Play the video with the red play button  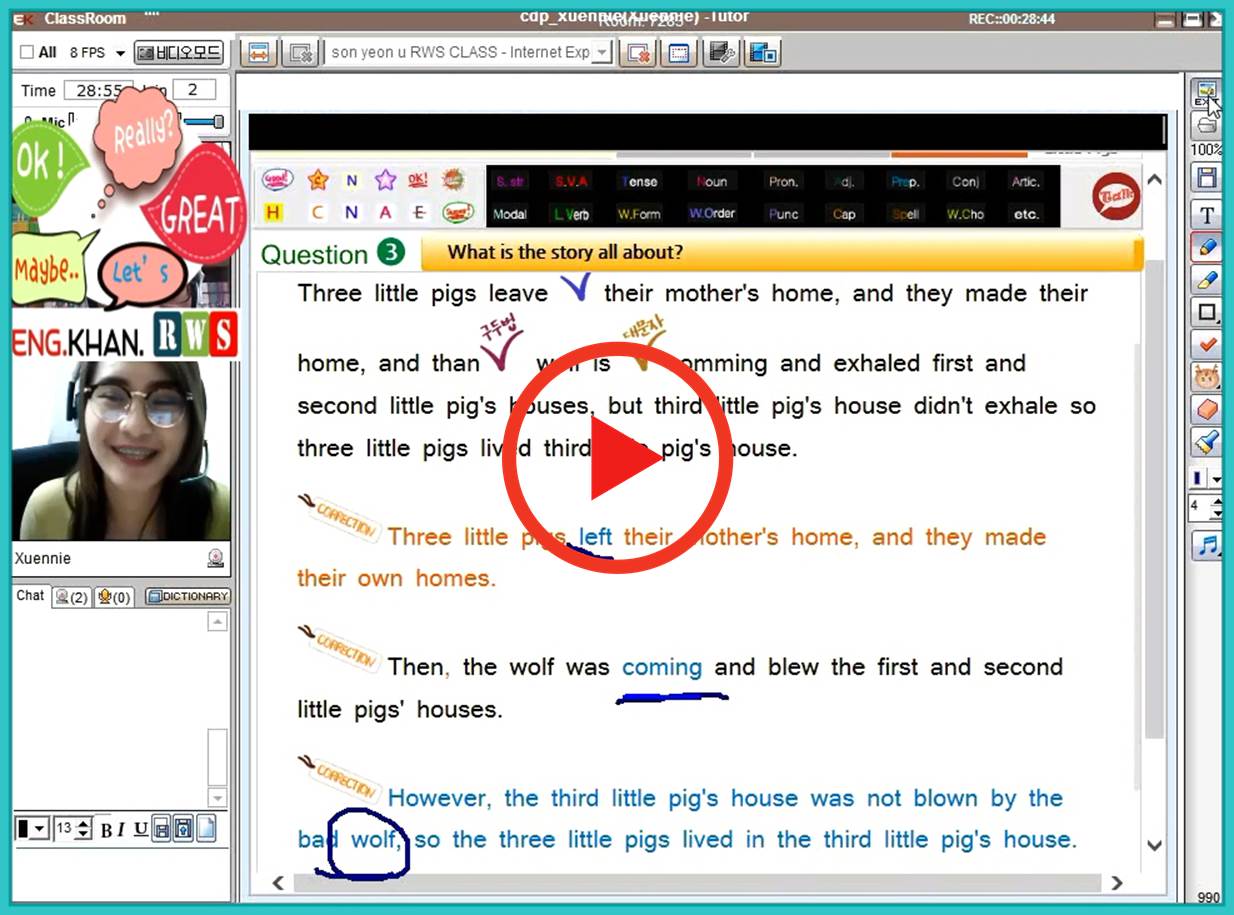tap(617, 457)
